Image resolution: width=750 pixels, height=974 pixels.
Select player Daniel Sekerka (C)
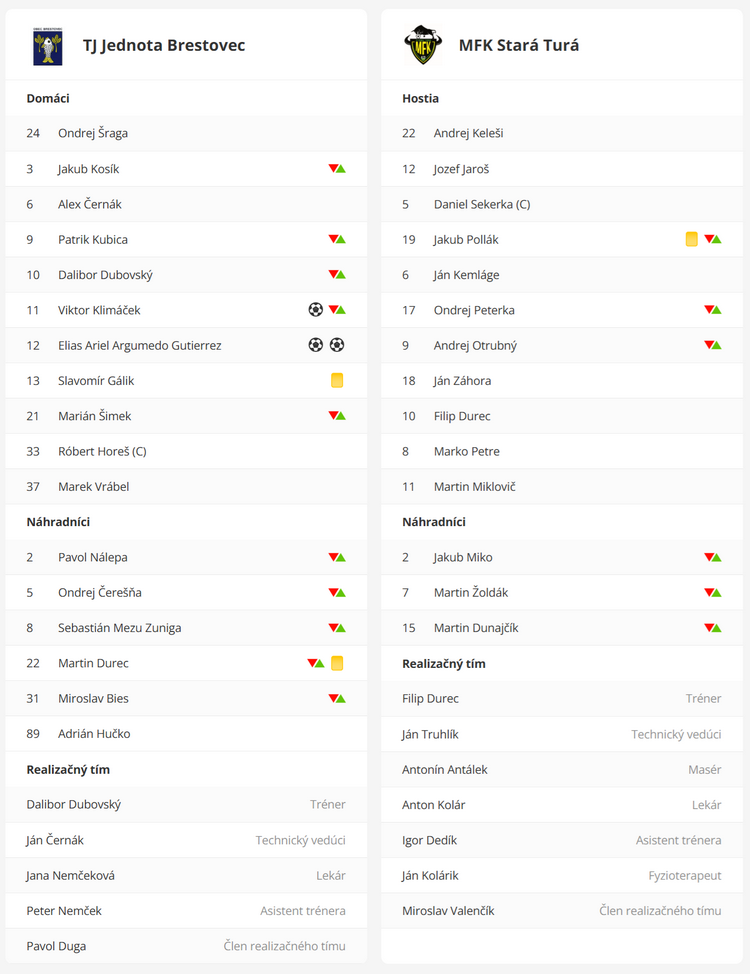[x=482, y=204]
